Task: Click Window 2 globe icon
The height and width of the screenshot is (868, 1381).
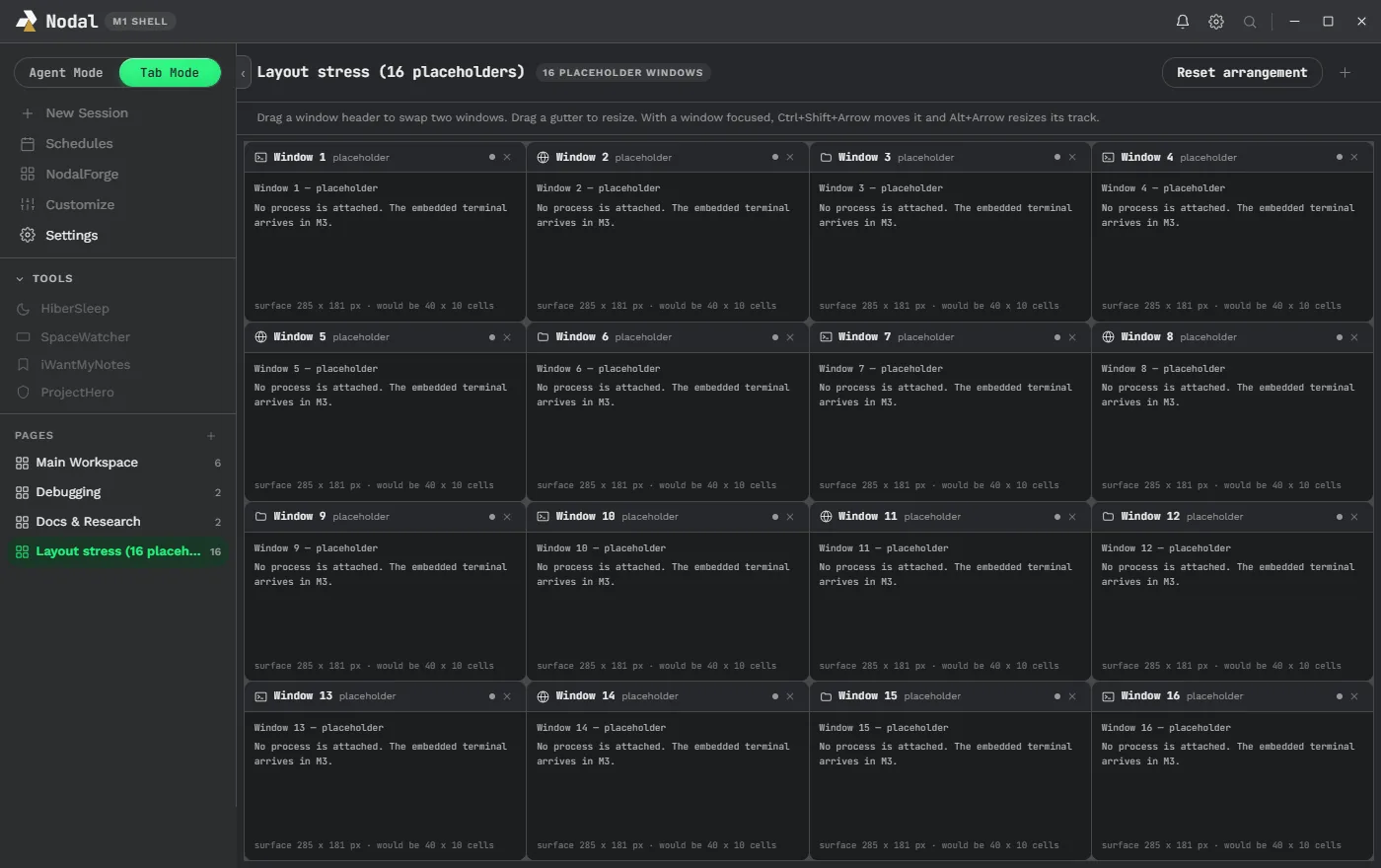Action: 543,157
